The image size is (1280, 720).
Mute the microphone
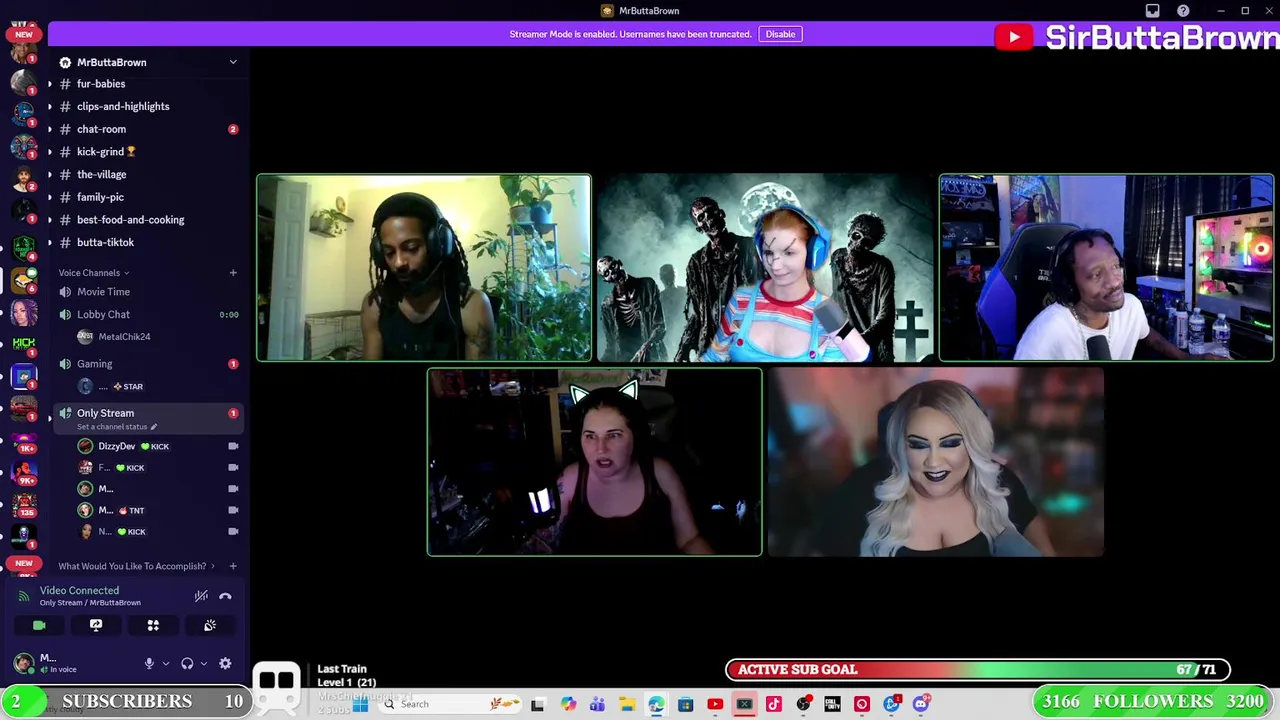click(149, 663)
